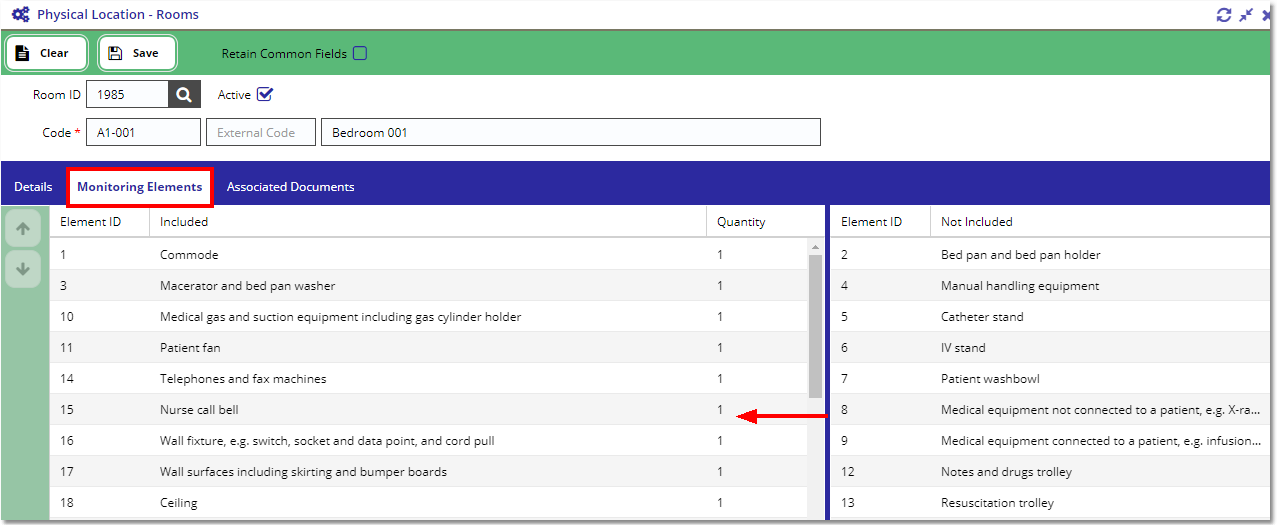The height and width of the screenshot is (527, 1277).
Task: Select Macerator and bed pan washer row
Action: [429, 286]
